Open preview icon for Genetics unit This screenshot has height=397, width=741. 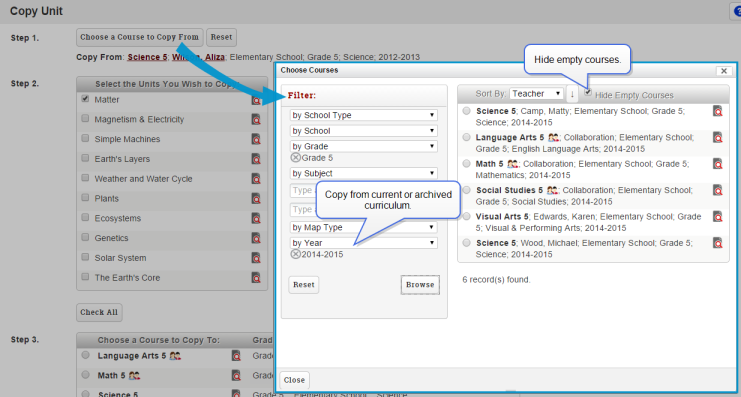click(256, 238)
